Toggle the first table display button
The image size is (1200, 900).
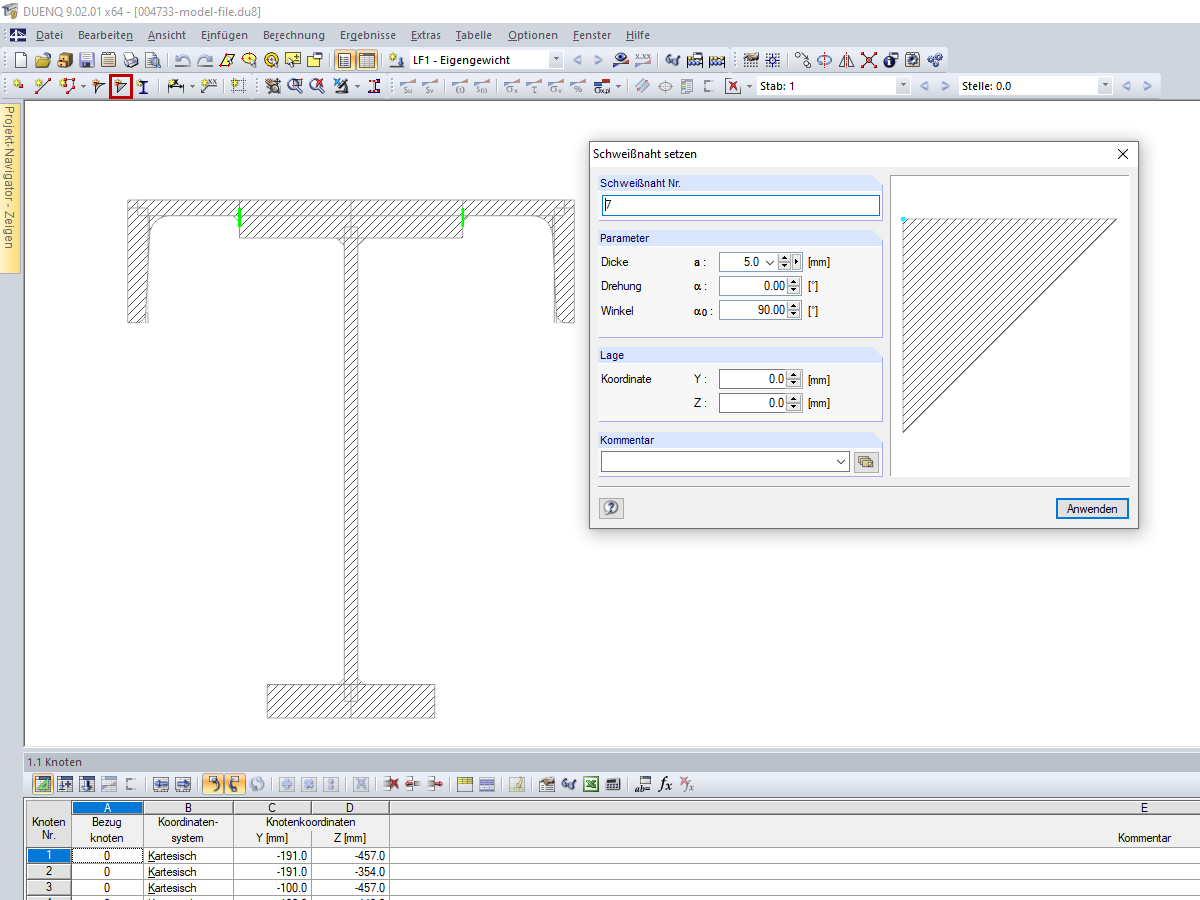[x=344, y=60]
